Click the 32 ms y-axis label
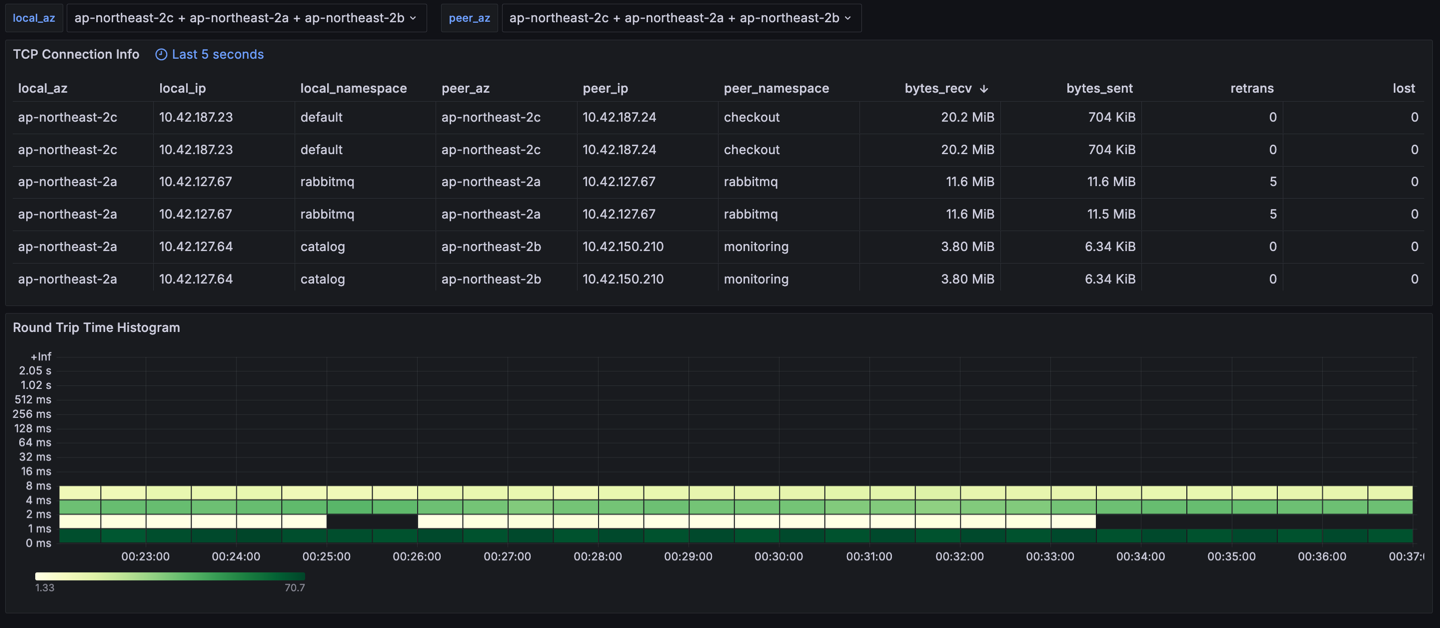 coord(35,457)
